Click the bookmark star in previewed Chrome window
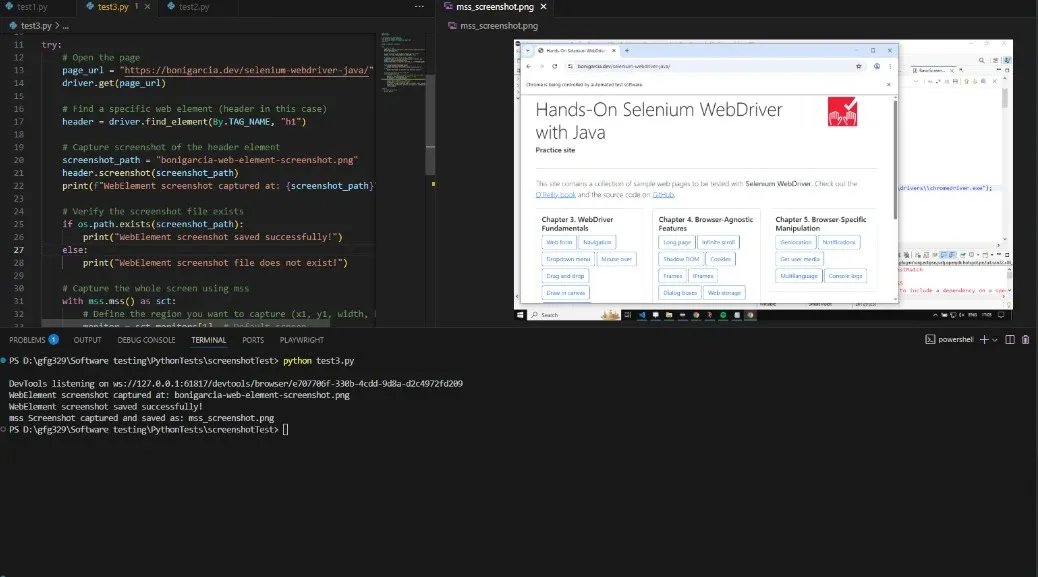The height and width of the screenshot is (577, 1038). (x=859, y=66)
